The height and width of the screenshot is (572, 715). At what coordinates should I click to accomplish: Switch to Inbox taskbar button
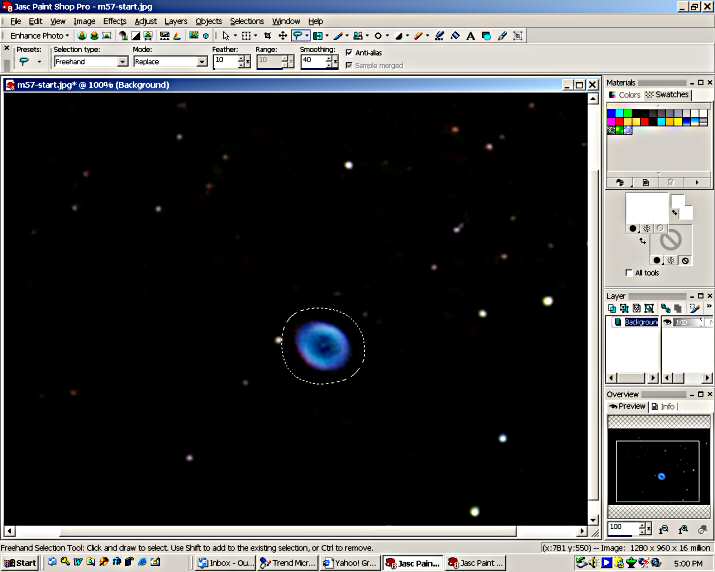click(225, 563)
